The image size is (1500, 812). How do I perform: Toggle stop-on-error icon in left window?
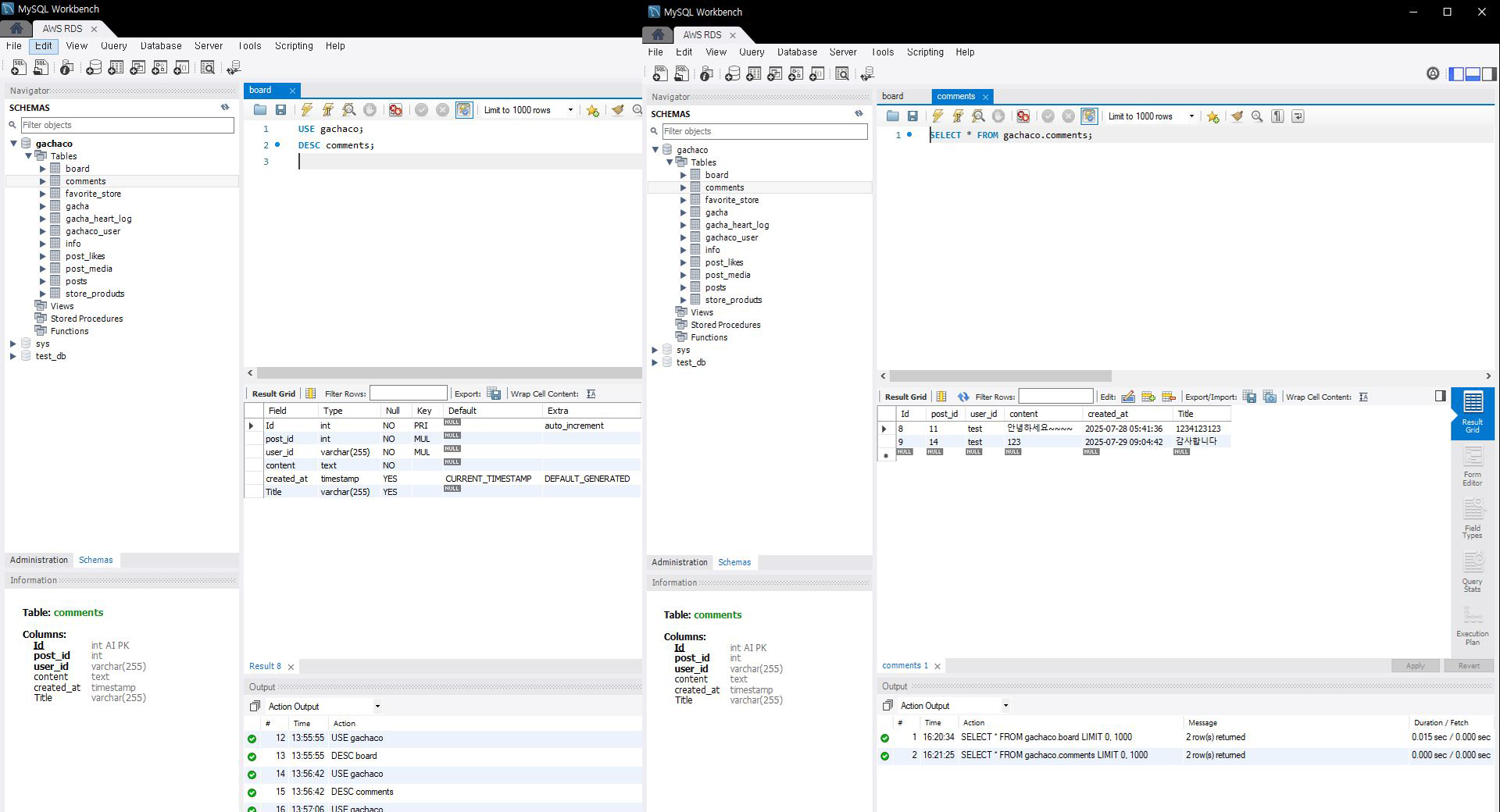395,110
